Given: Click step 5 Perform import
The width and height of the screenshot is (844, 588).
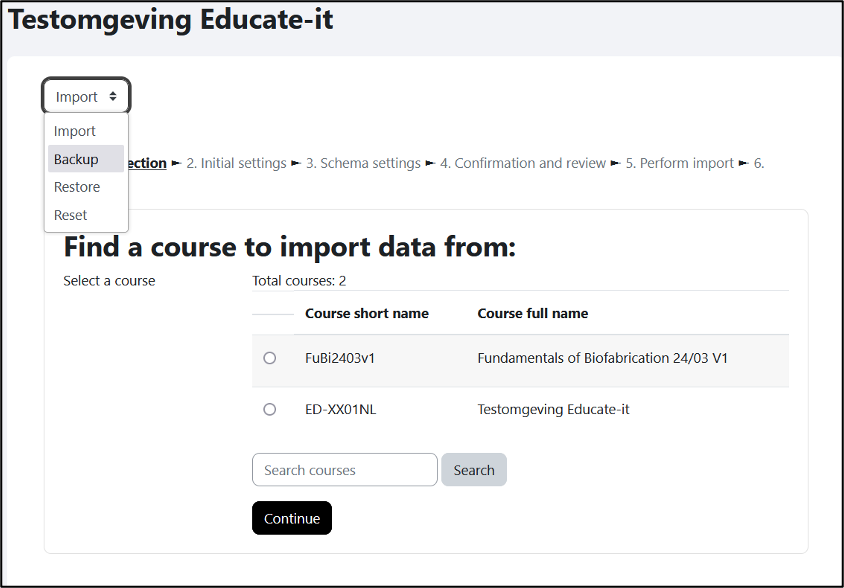Looking at the screenshot, I should [x=679, y=163].
